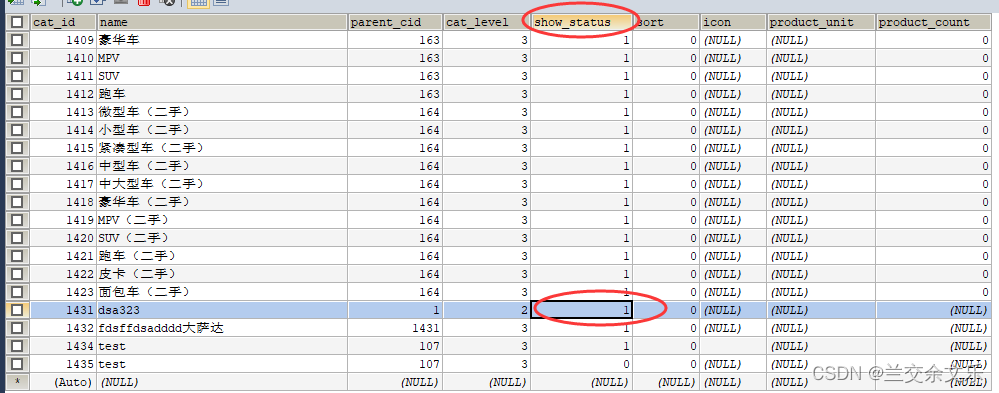Click the "小型车（二手）" name cell

pos(222,130)
